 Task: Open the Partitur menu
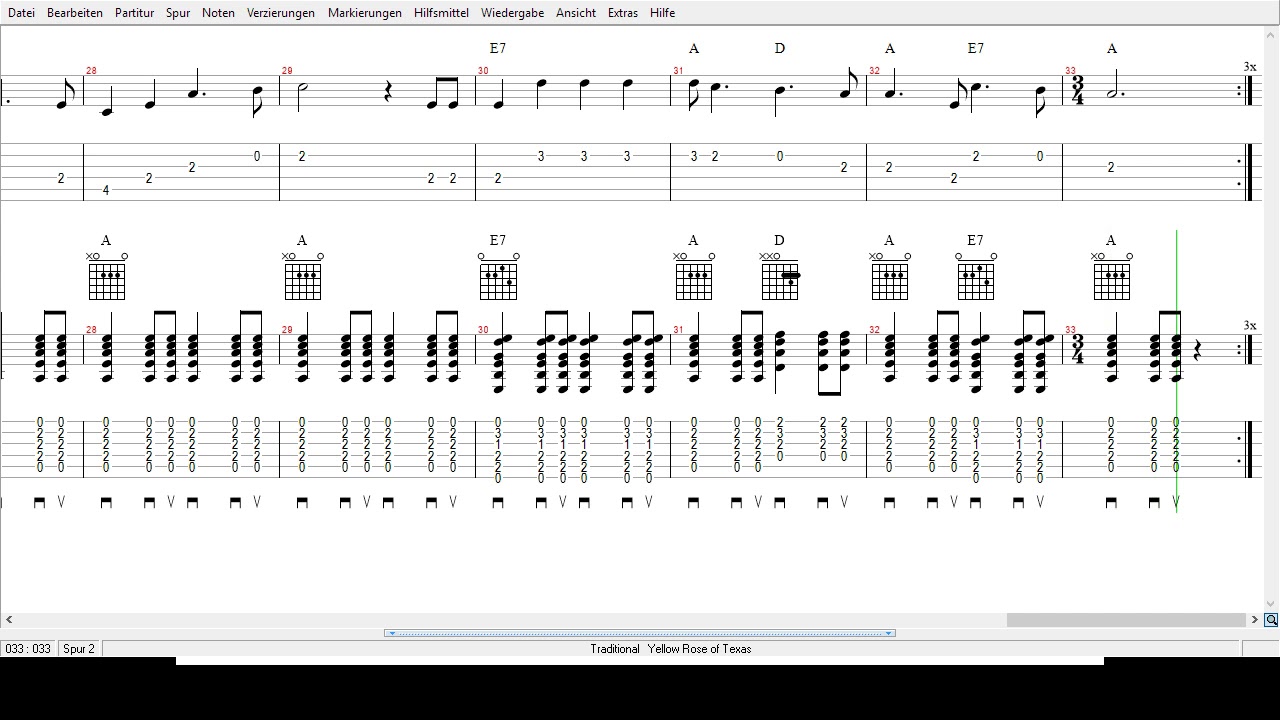(x=134, y=13)
